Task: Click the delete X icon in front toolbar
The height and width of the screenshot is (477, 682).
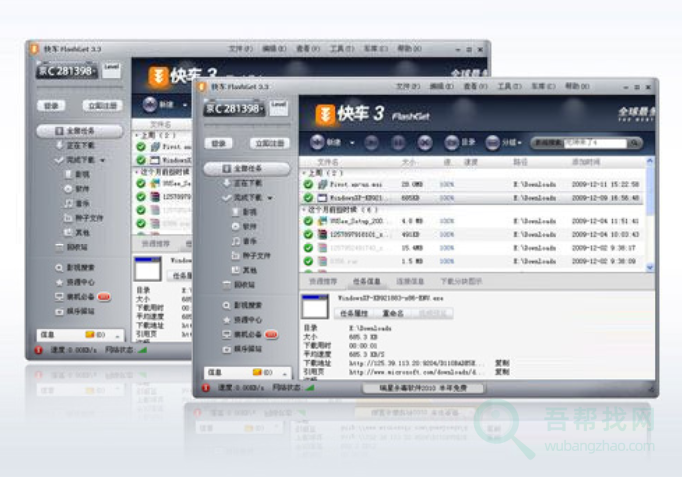Action: point(423,143)
